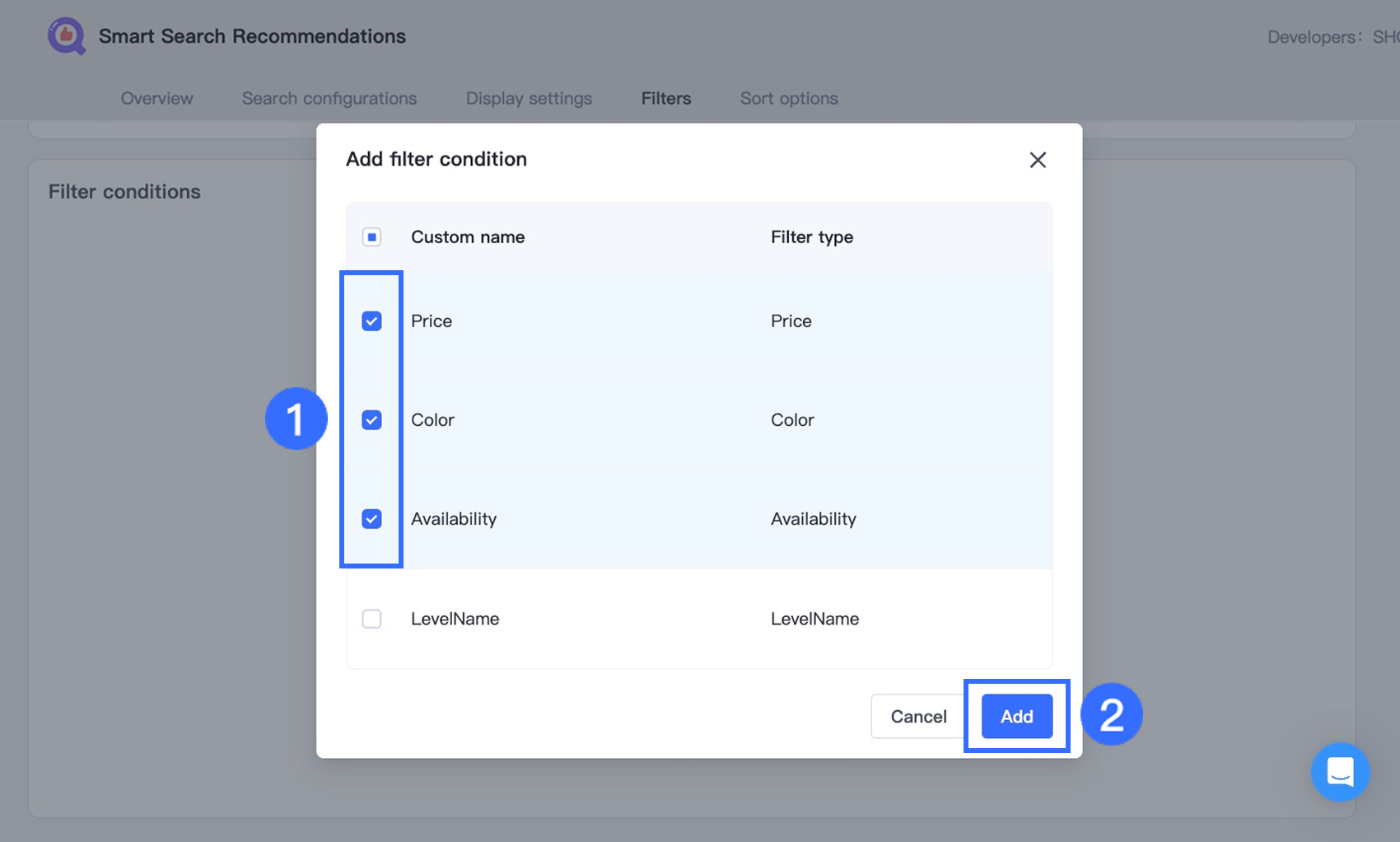Screen dimensions: 1400x842
Task: Uncheck the Availability filter checkbox
Action: (x=372, y=519)
